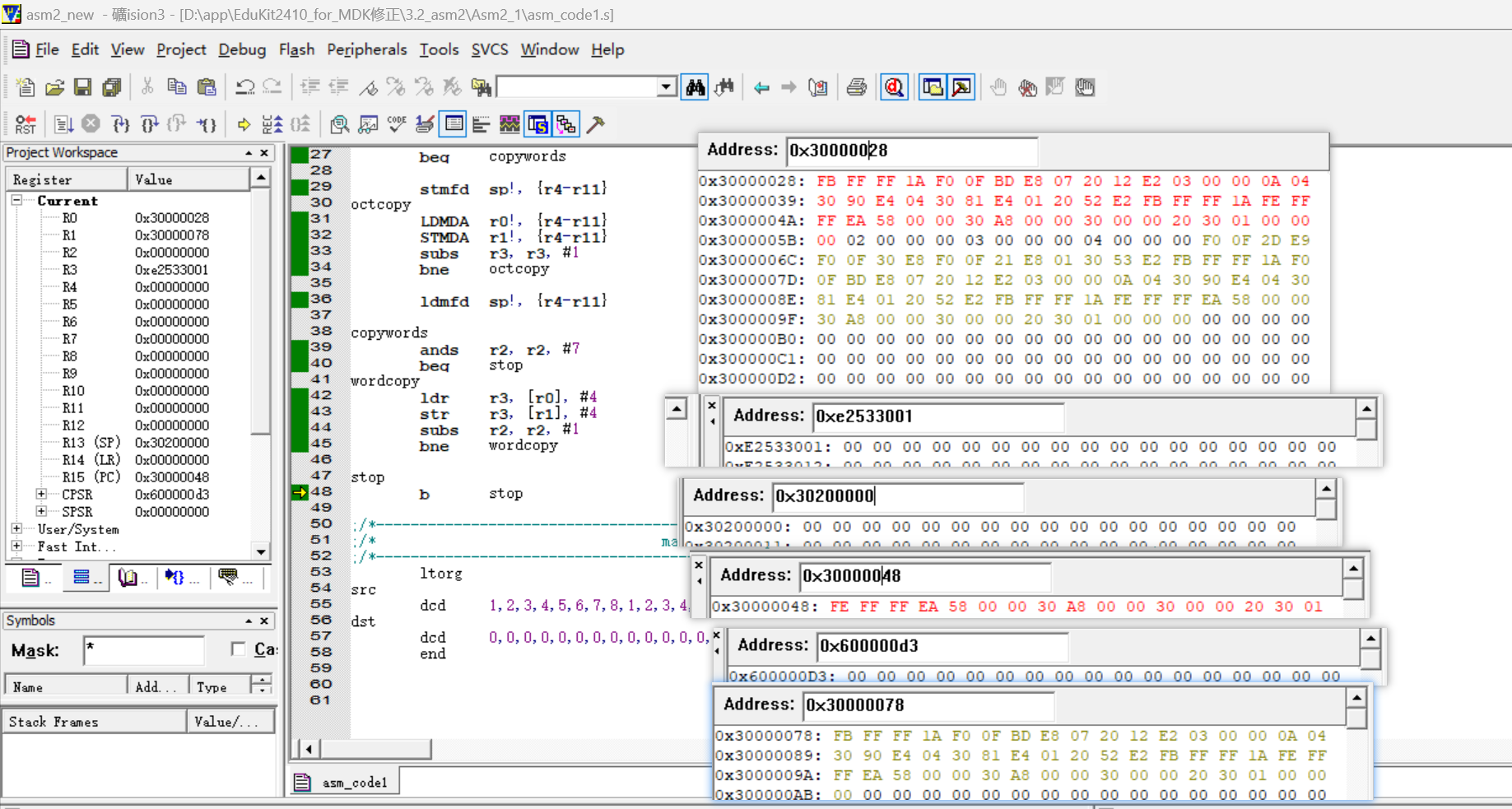Click the Find in Files icon
The height and width of the screenshot is (809, 1512).
[x=482, y=86]
